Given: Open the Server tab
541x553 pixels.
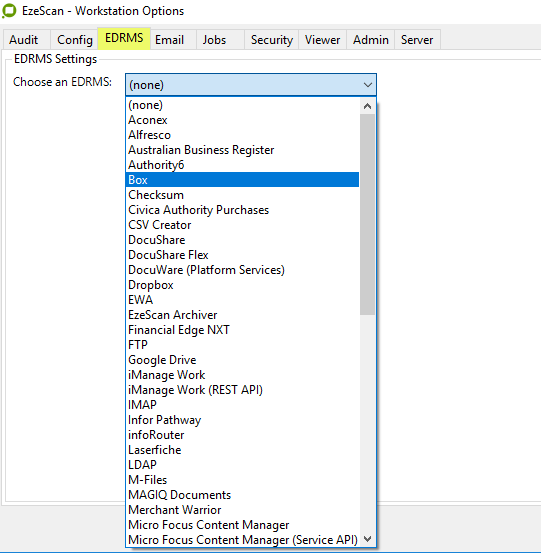Looking at the screenshot, I should 417,40.
